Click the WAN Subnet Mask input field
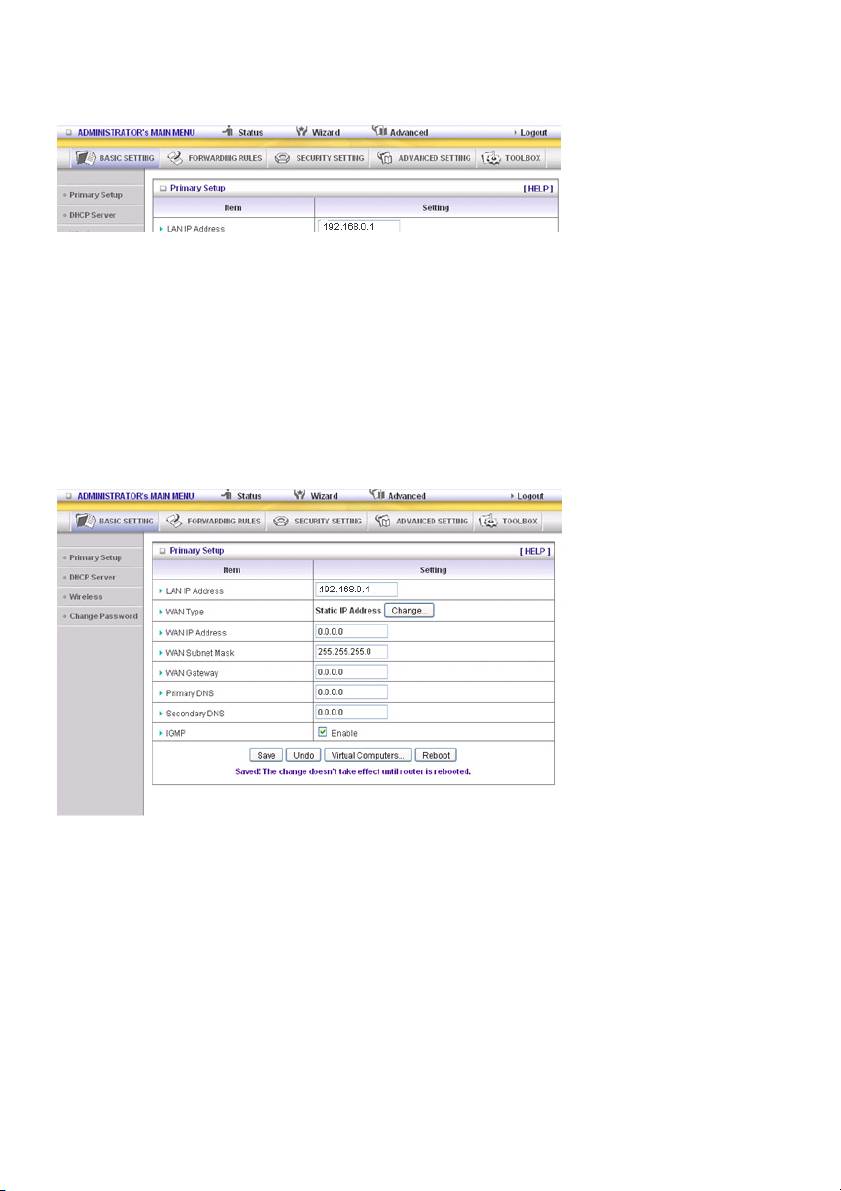 click(351, 652)
